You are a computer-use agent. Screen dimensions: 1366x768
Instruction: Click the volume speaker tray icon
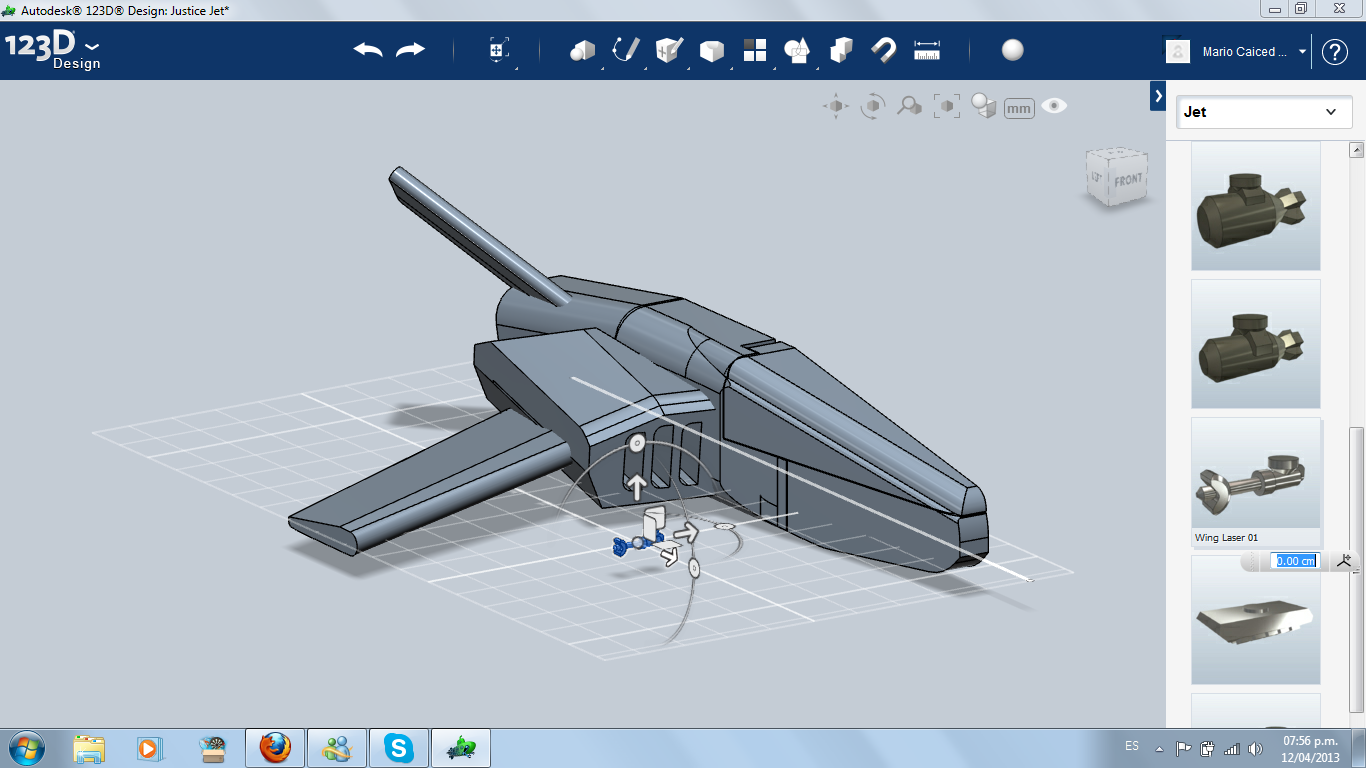(x=1254, y=748)
